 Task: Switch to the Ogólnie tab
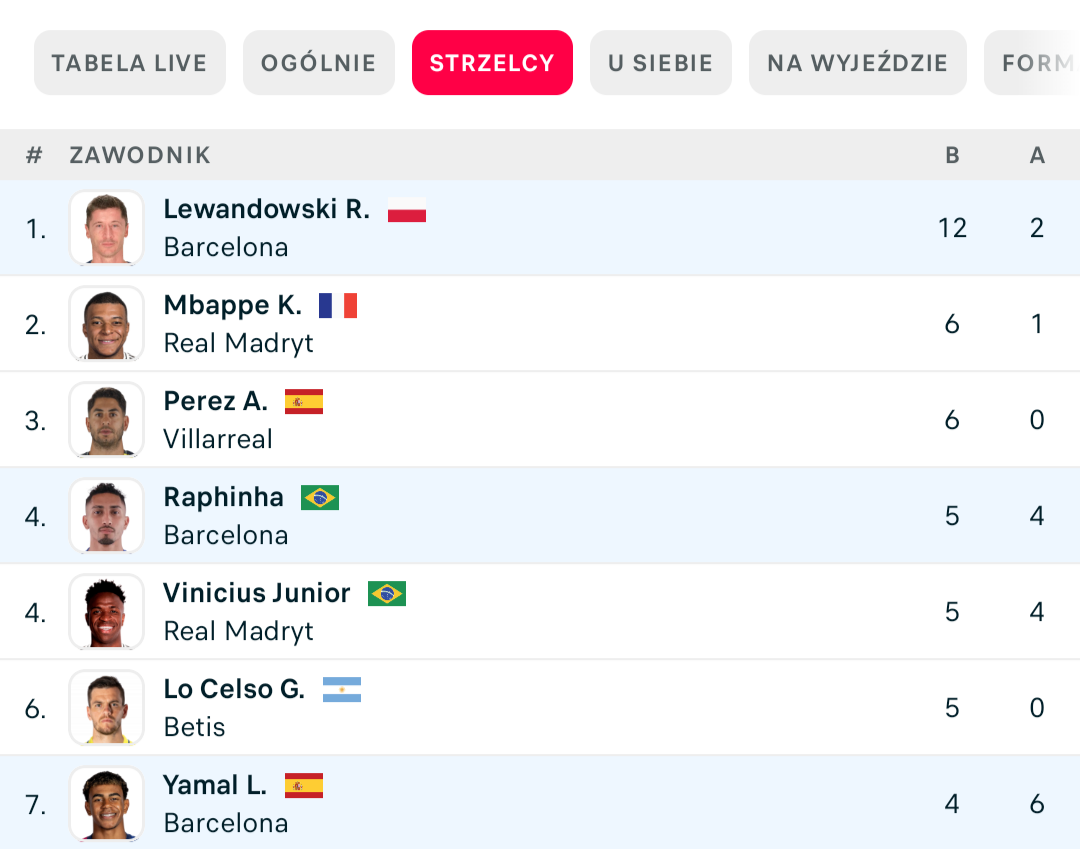click(x=318, y=63)
